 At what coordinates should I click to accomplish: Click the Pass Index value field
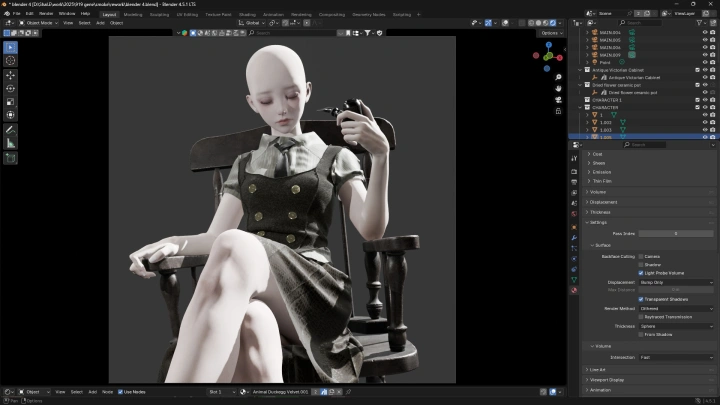pyautogui.click(x=676, y=233)
